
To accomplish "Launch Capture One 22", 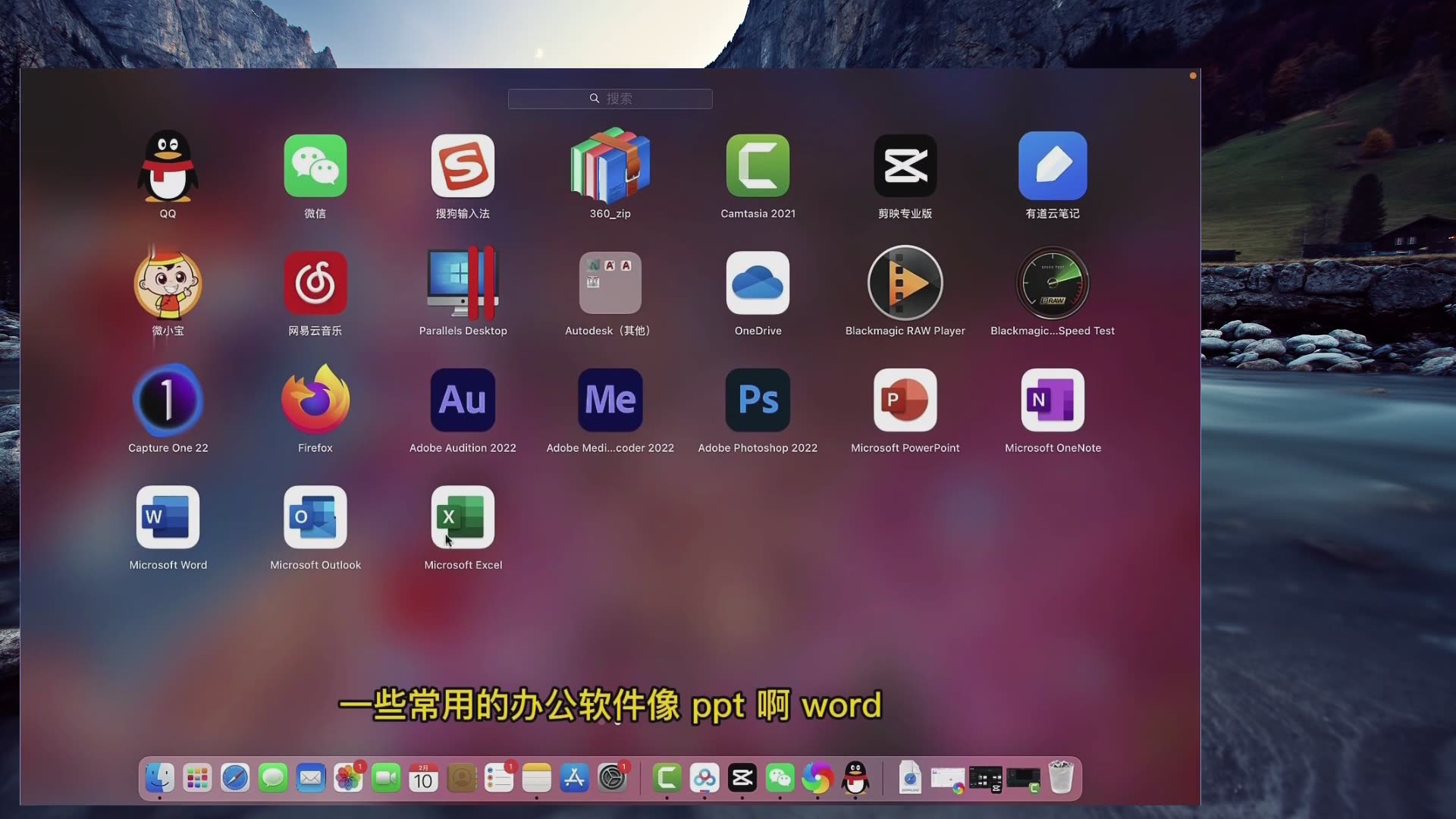I will [x=168, y=400].
